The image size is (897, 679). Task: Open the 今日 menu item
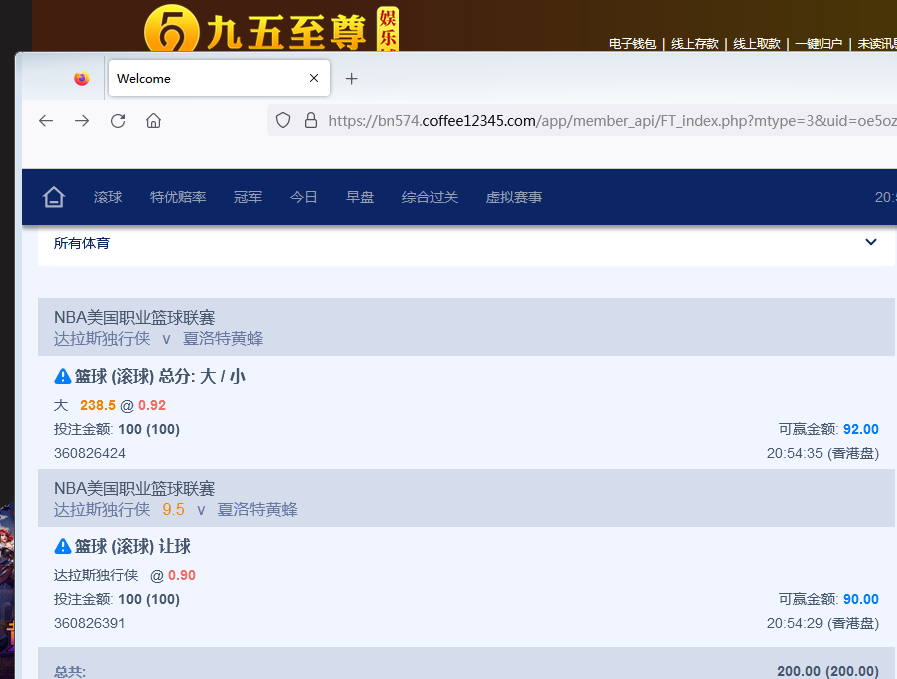tap(304, 197)
